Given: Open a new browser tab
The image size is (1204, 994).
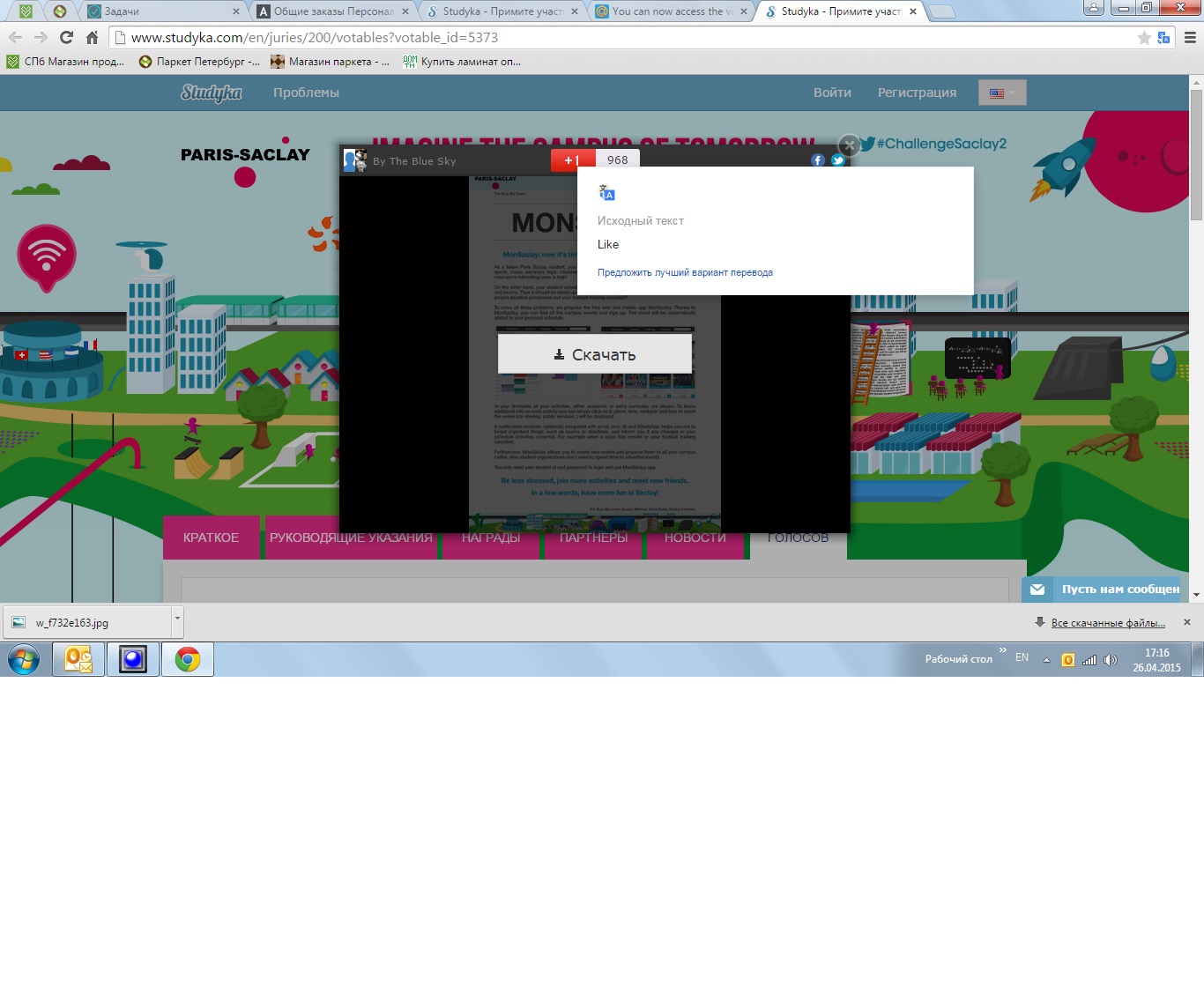Looking at the screenshot, I should click(x=941, y=11).
